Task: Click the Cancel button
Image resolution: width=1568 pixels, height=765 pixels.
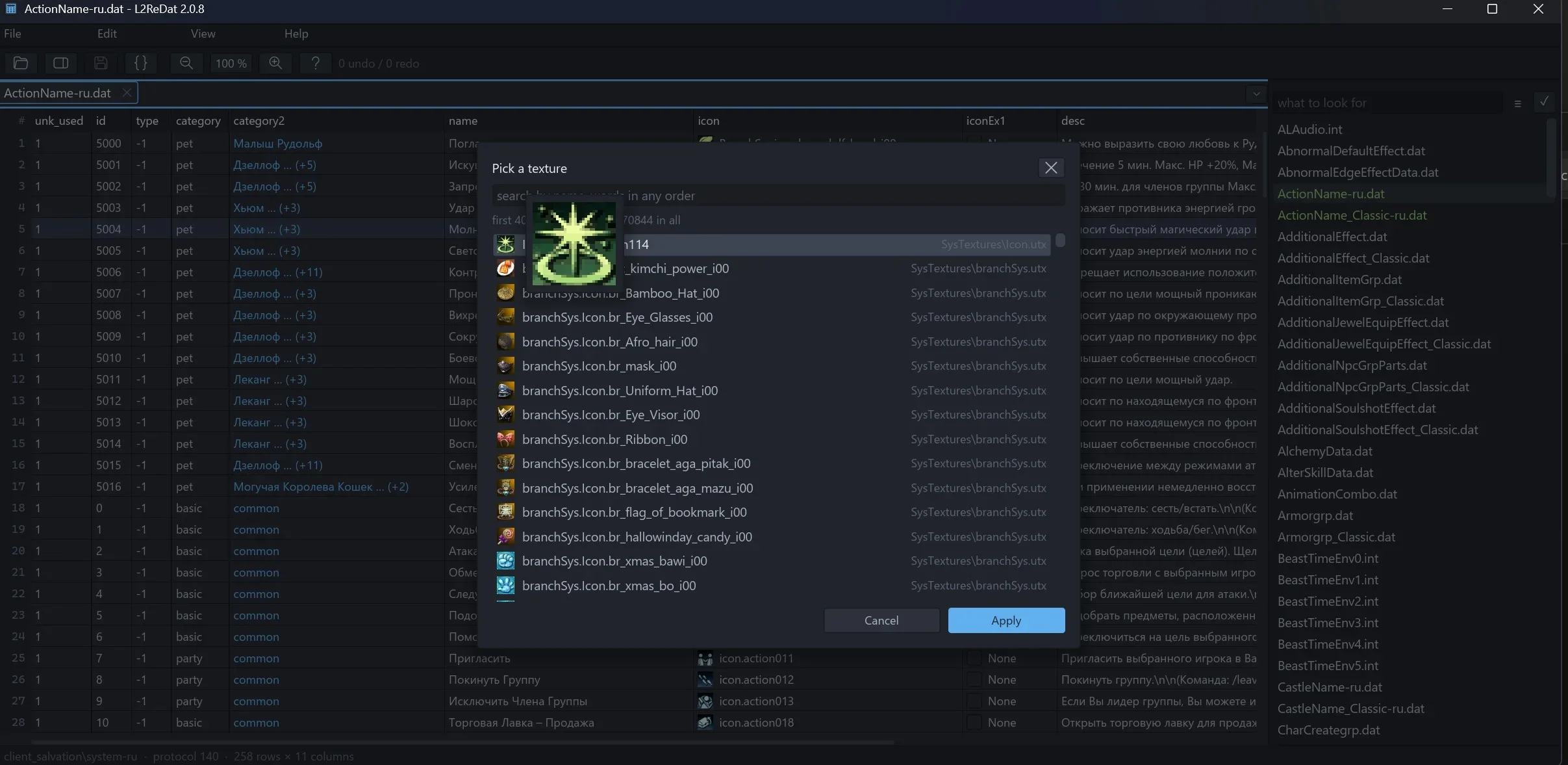Action: click(881, 620)
